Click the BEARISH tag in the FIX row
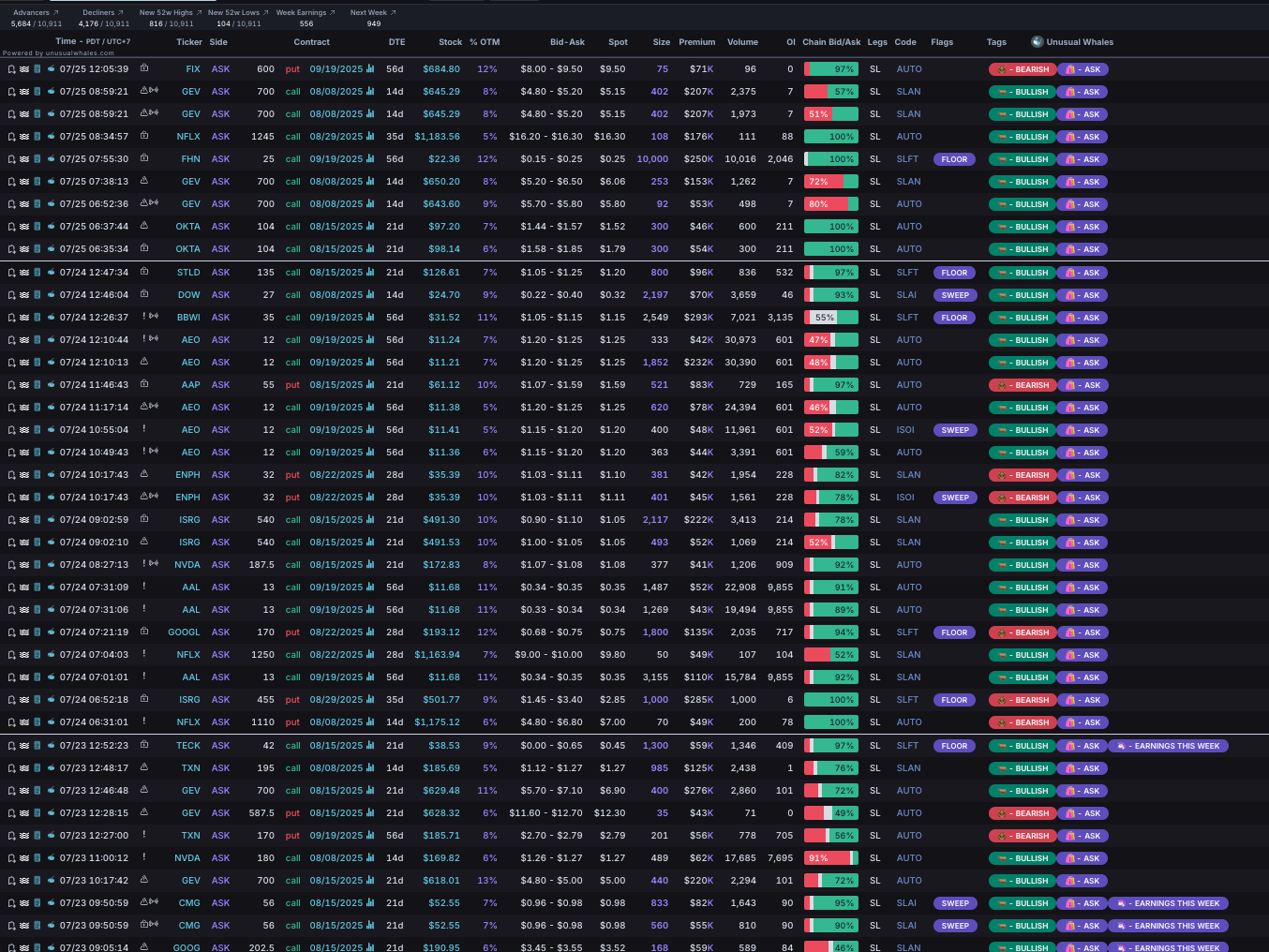 [1023, 69]
